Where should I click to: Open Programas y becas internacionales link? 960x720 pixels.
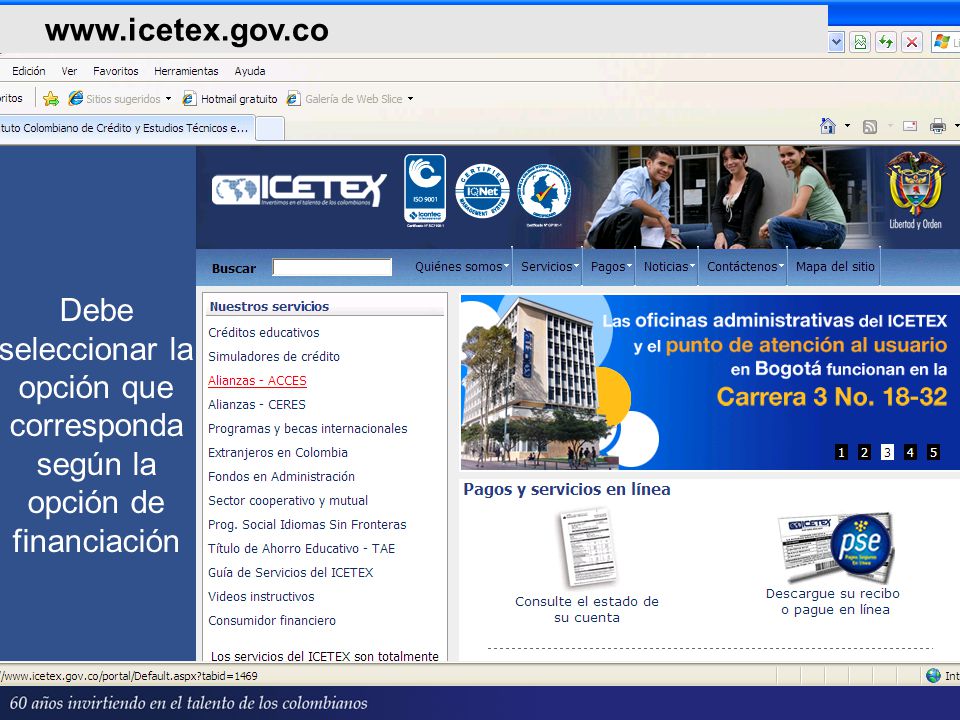point(307,429)
